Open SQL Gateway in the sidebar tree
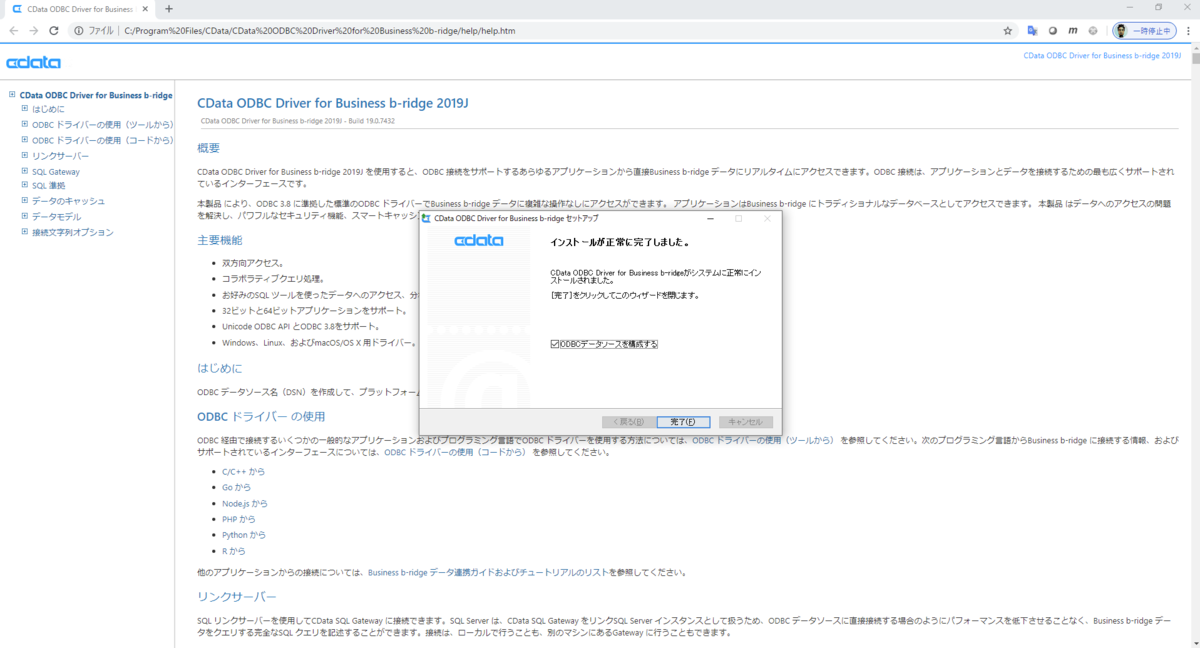 (56, 172)
